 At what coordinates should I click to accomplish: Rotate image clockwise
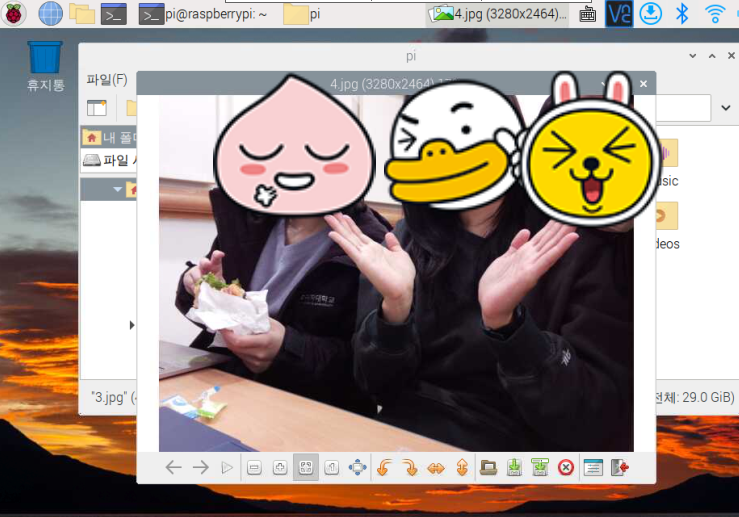[410, 468]
